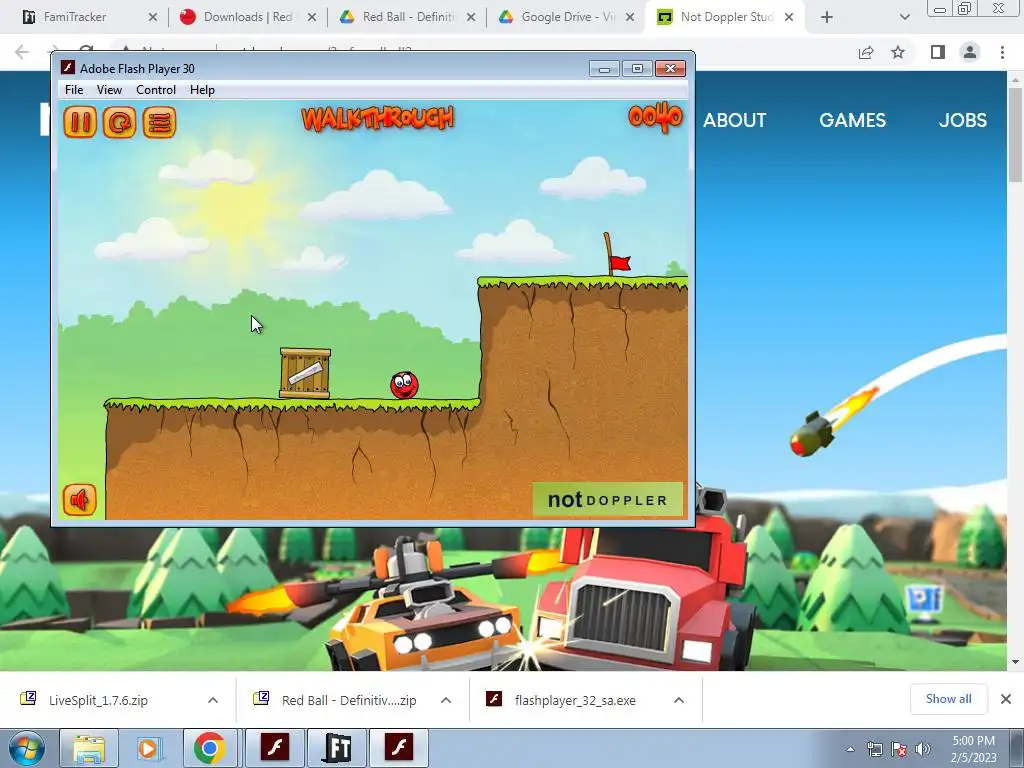The height and width of the screenshot is (768, 1024).
Task: Open the Windows Start menu
Action: 27,748
